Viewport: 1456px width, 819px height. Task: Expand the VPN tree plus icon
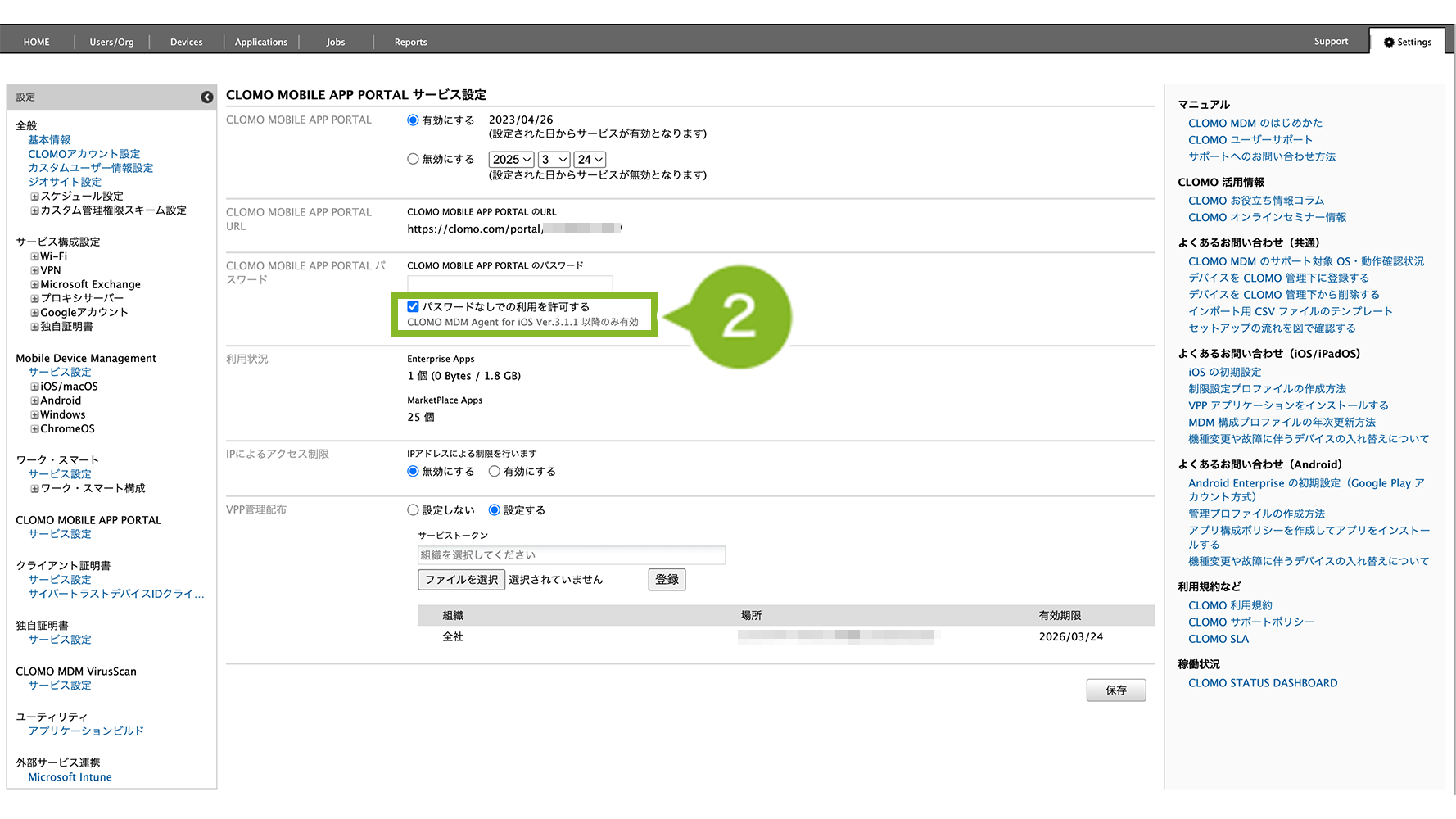tap(35, 270)
